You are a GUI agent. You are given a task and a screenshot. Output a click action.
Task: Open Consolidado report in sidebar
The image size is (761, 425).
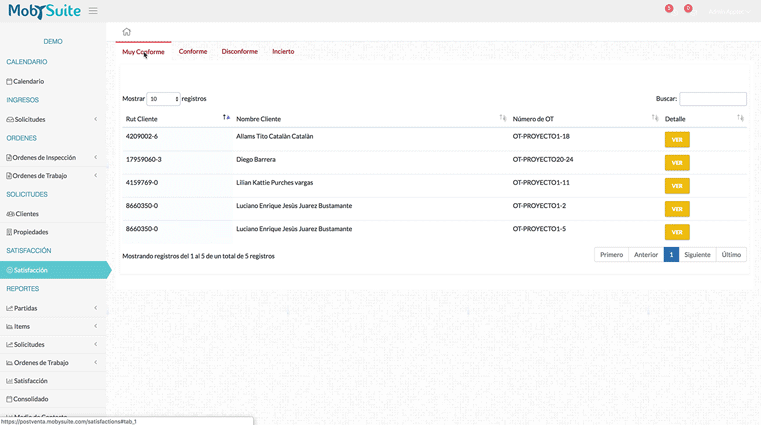[52, 399]
